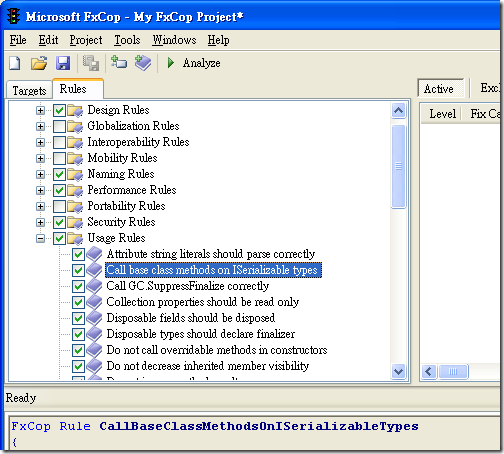Screen dimensions: 504x454
Task: Uncheck the Performance Rules checkbox
Action: tap(59, 190)
